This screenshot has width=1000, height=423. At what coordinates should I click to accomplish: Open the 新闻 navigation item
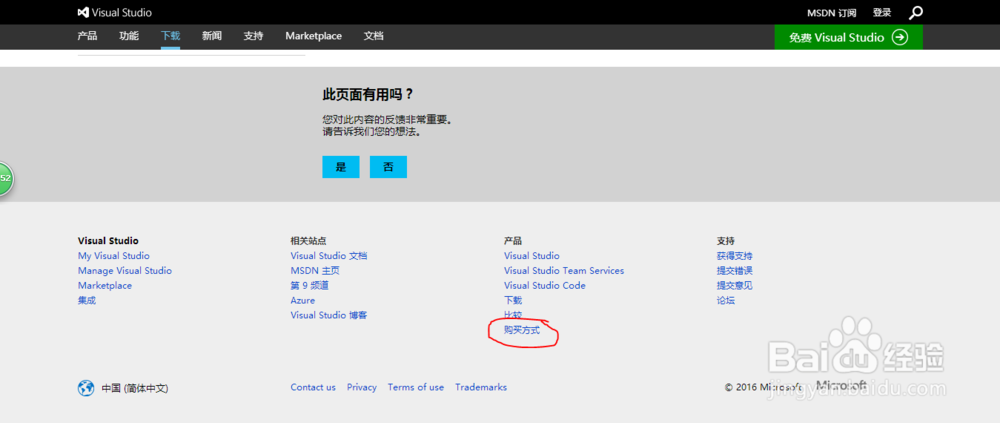212,36
